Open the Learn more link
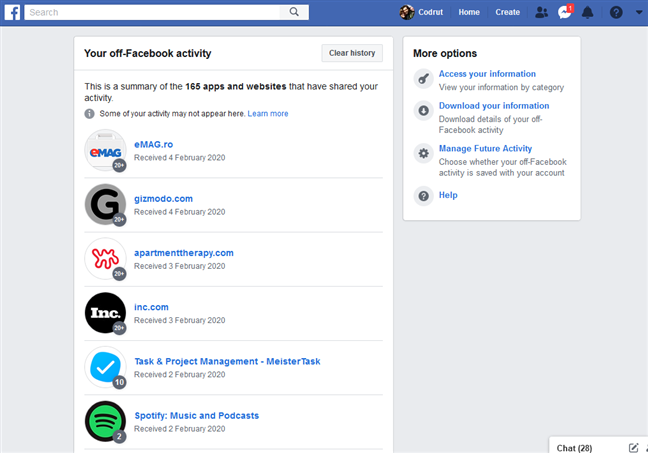 [x=268, y=114]
